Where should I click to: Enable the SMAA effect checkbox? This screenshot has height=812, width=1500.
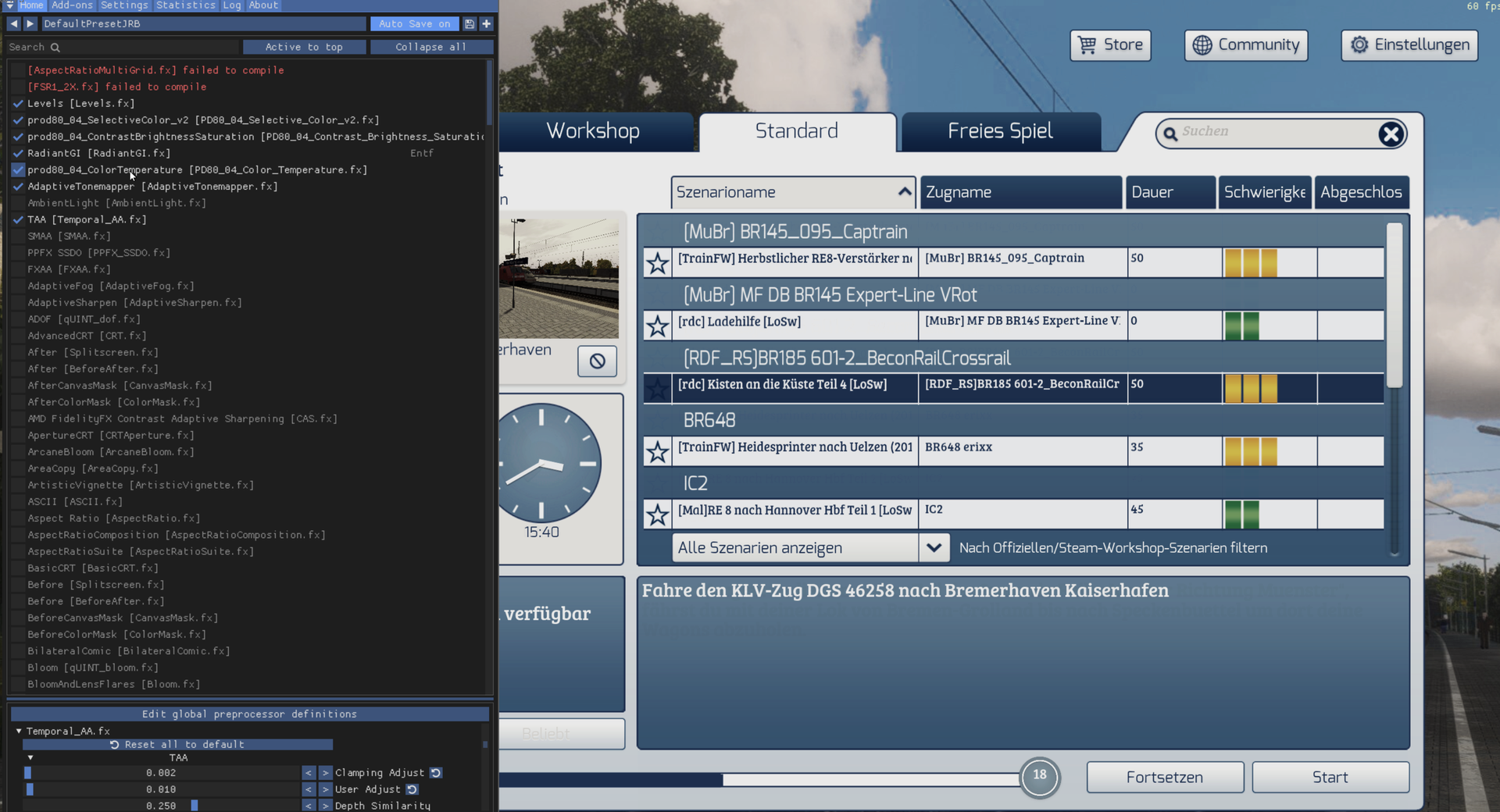pyautogui.click(x=18, y=236)
